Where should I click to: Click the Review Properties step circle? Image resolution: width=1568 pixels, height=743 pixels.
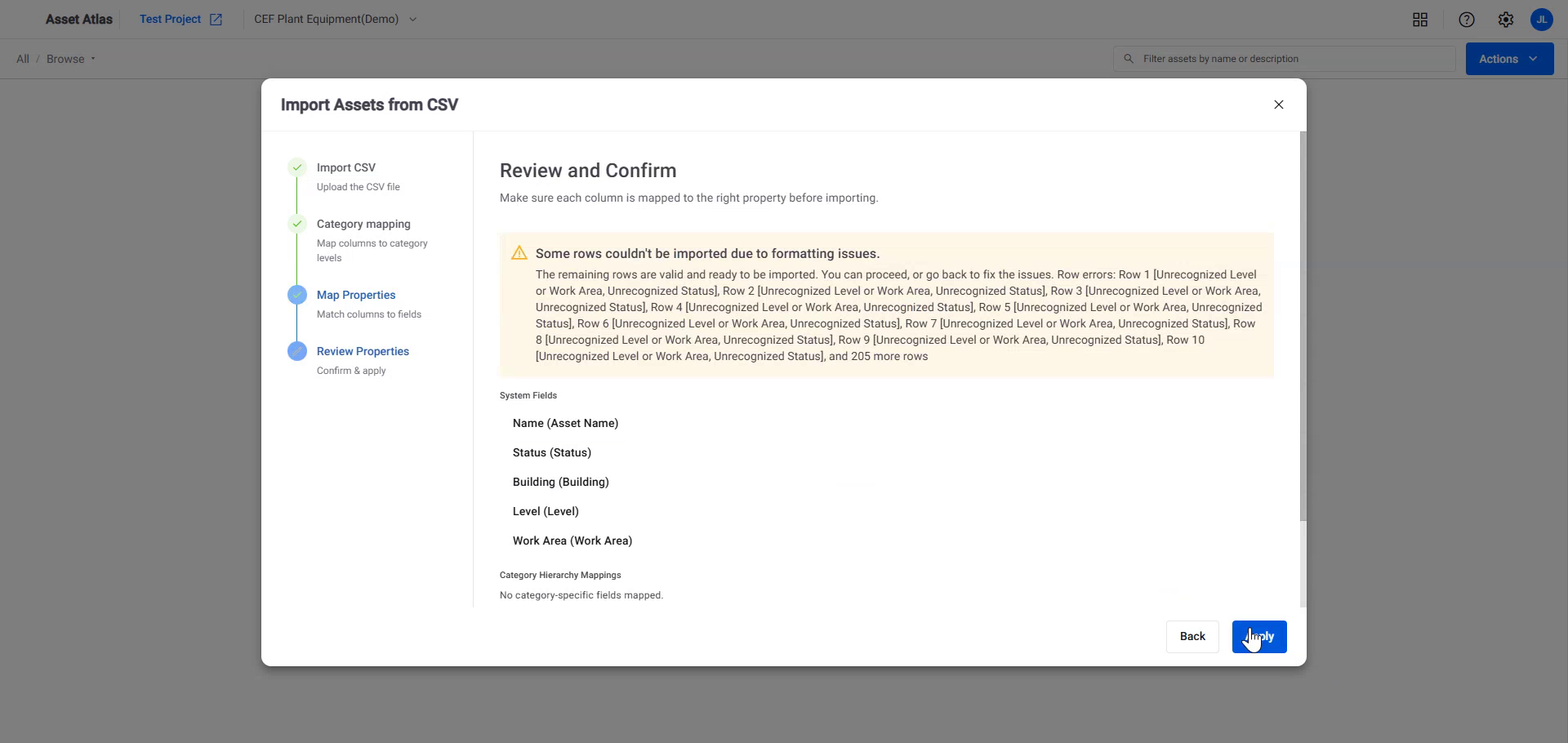coord(297,351)
